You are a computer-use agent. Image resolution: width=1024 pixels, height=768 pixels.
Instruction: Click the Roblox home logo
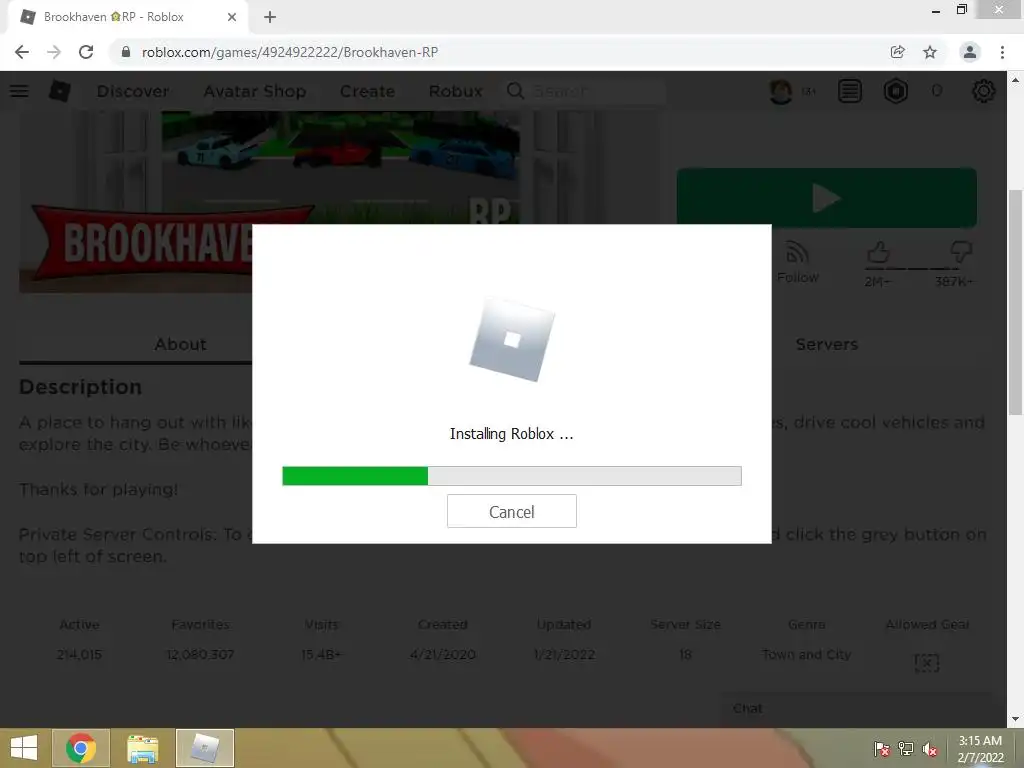[59, 91]
